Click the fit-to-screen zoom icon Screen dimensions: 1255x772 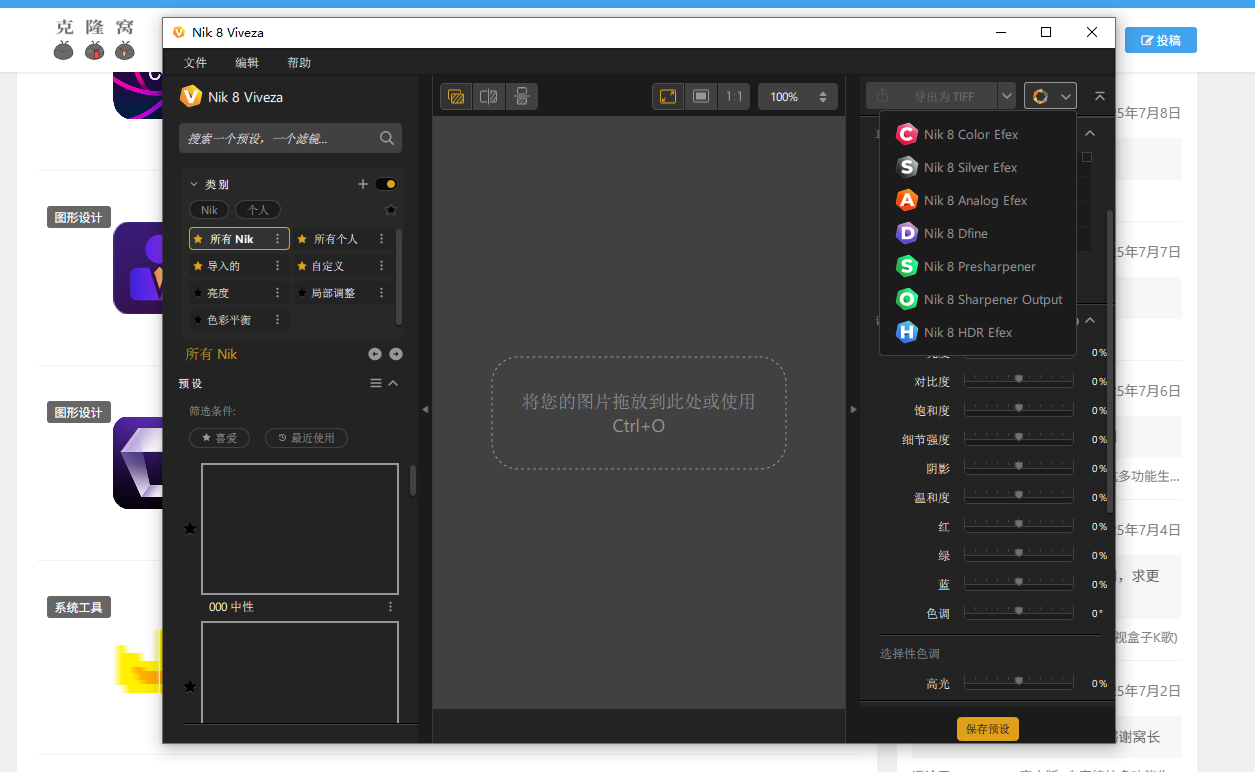[668, 96]
